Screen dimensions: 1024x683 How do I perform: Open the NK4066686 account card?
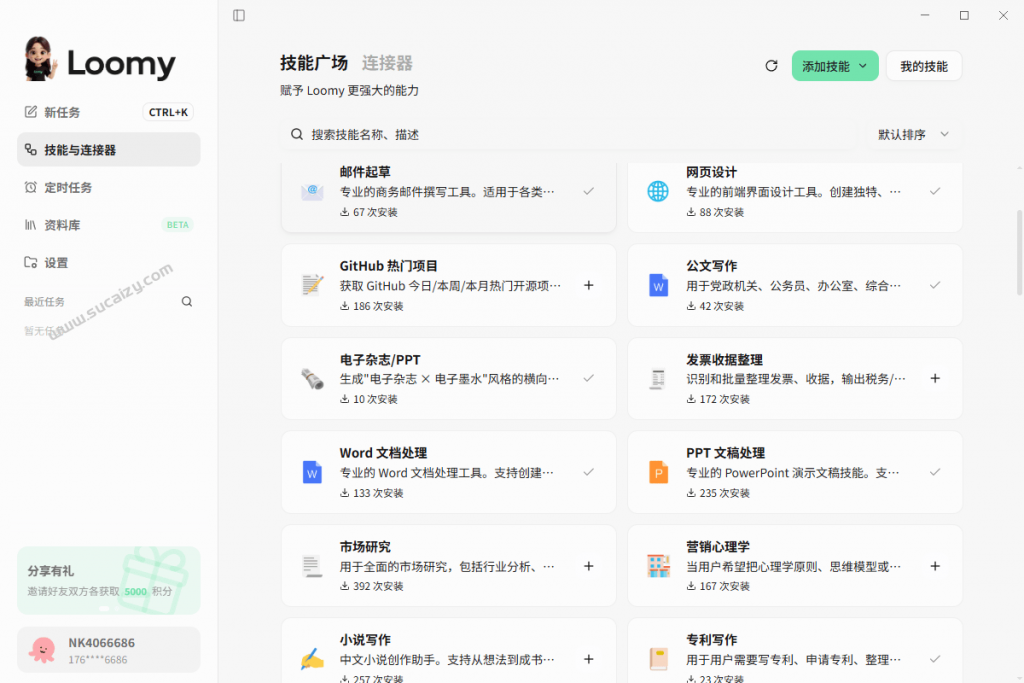108,650
